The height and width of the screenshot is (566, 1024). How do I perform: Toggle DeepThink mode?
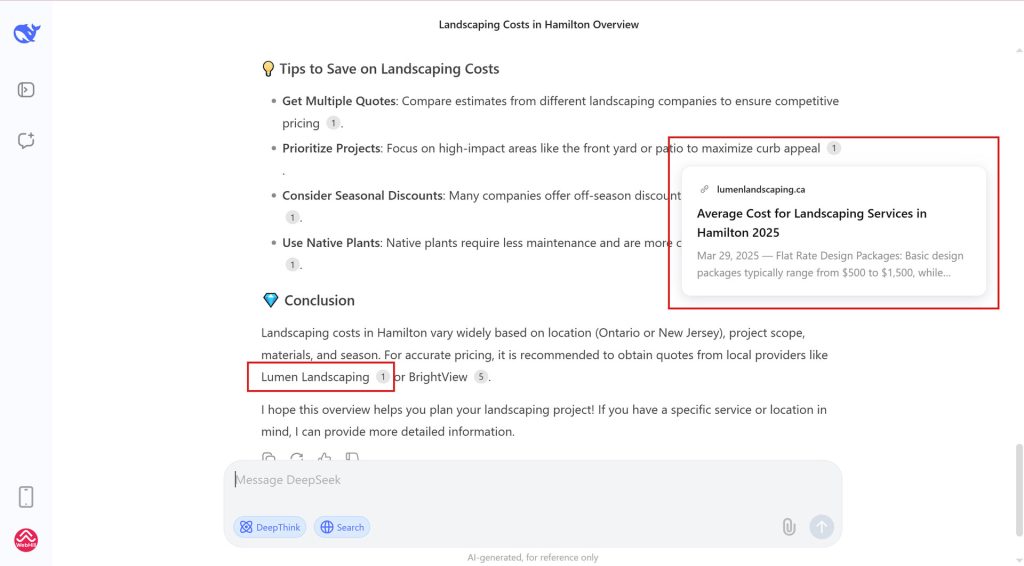click(270, 527)
